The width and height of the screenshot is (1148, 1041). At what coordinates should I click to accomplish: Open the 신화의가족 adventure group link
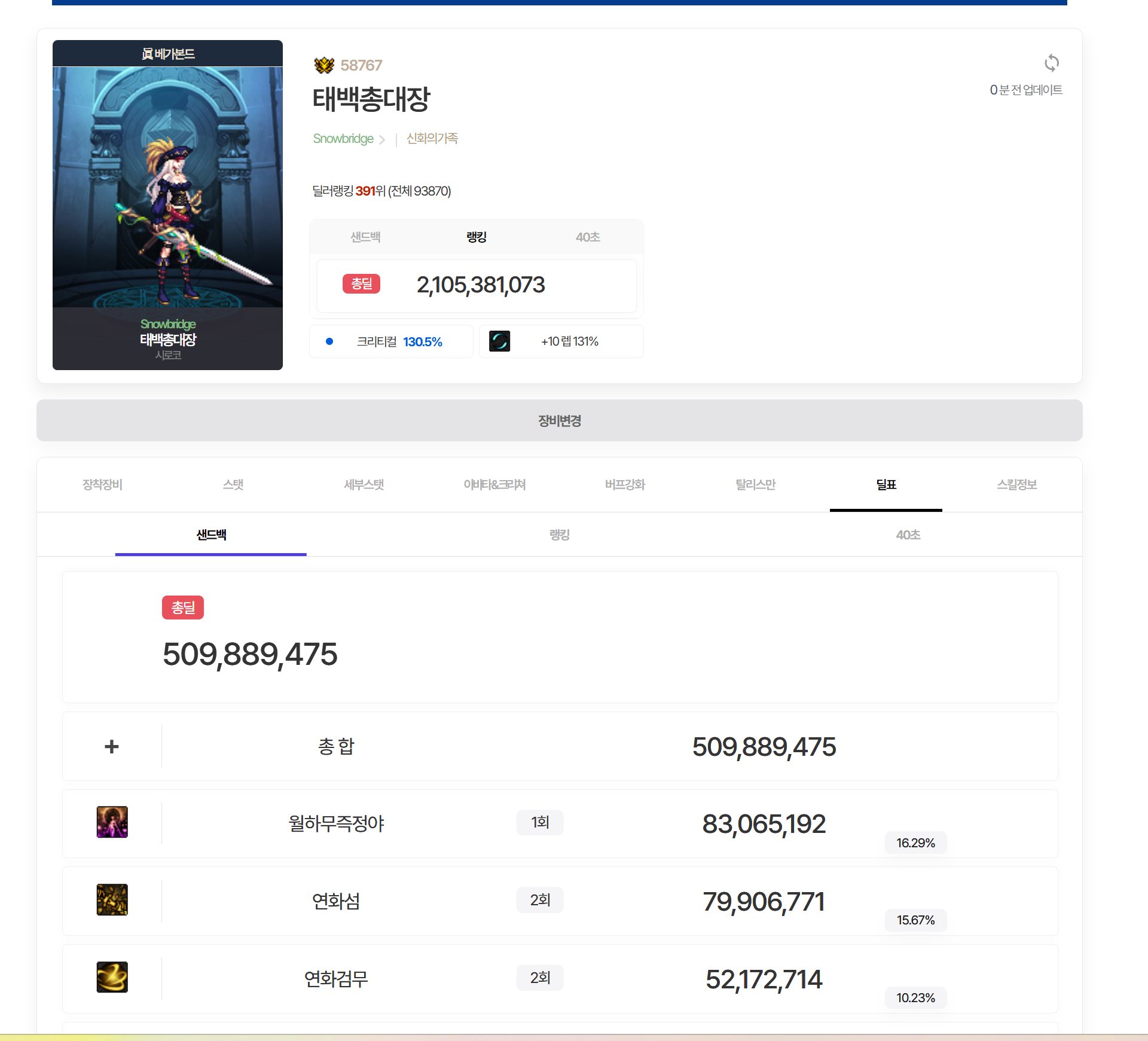(432, 139)
